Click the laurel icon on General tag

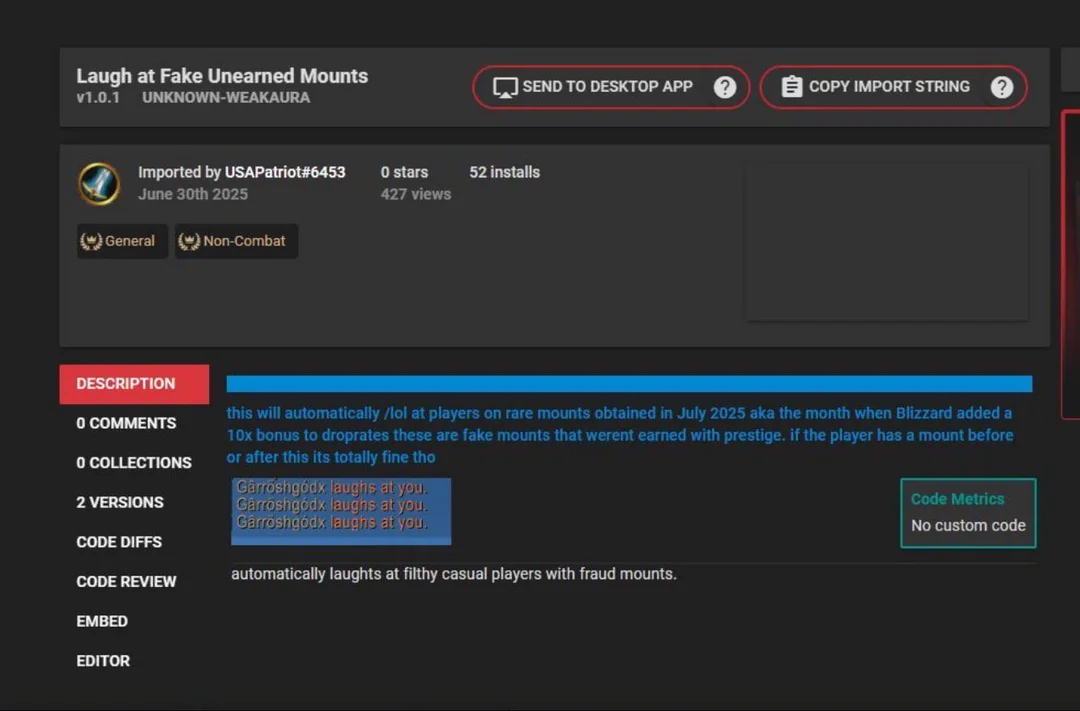pos(91,241)
